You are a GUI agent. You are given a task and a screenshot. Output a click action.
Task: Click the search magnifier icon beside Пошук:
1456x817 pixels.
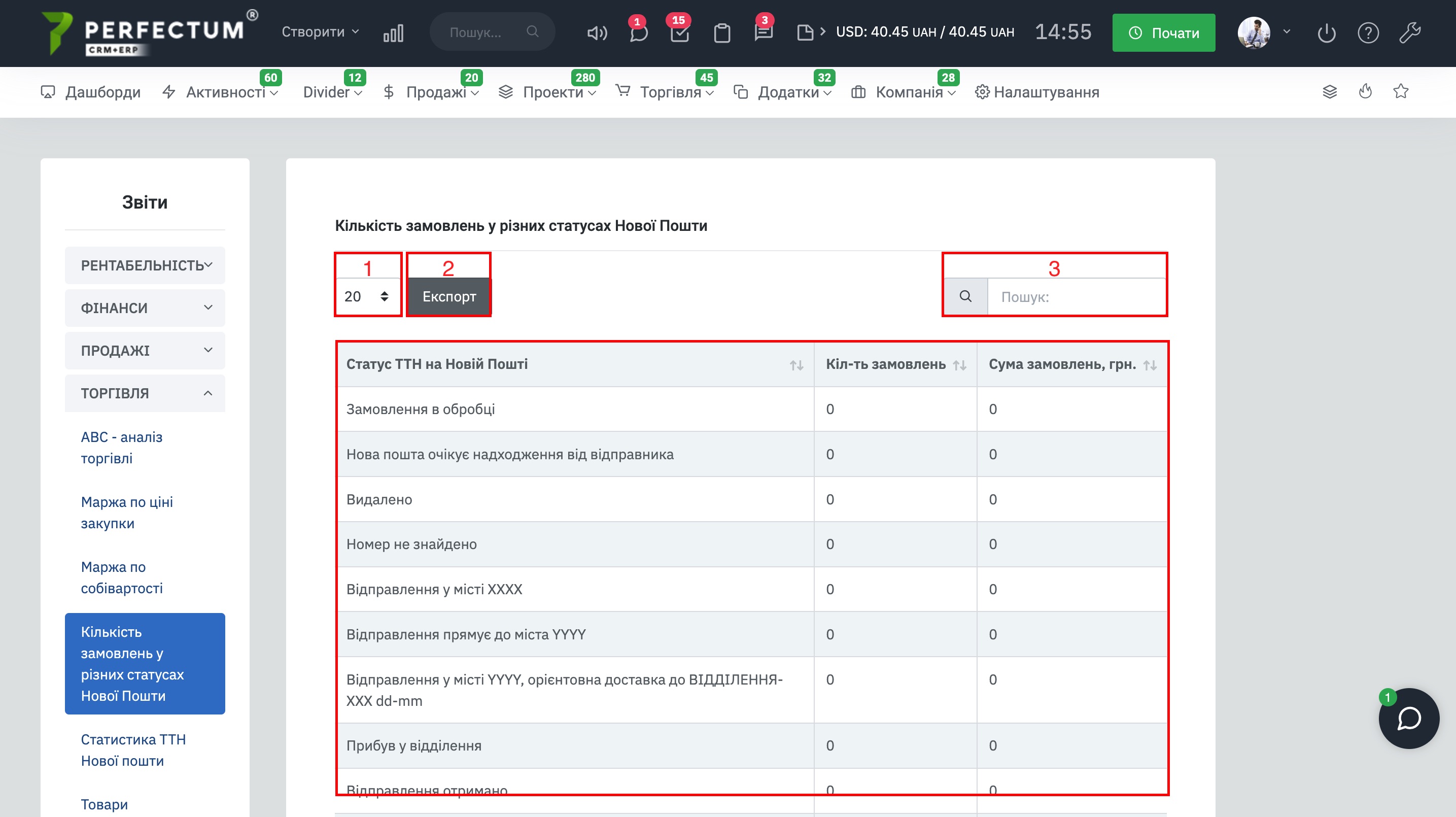click(x=965, y=296)
